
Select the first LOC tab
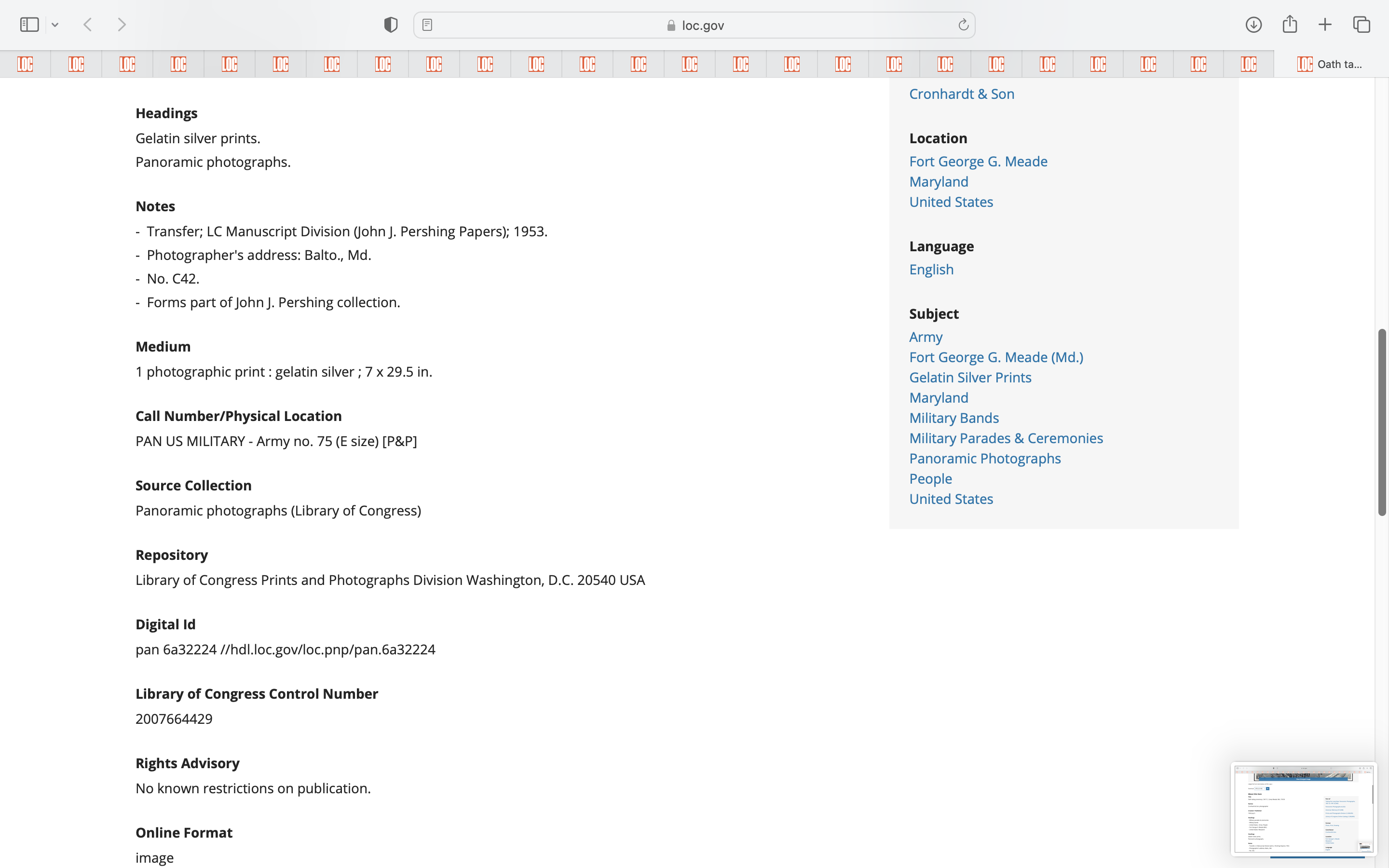(25, 64)
